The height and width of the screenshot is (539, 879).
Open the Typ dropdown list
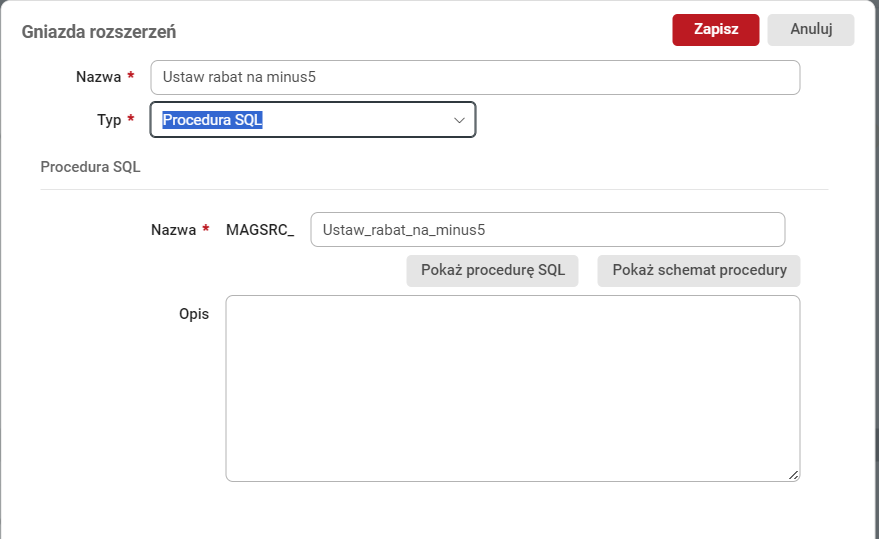pos(313,120)
